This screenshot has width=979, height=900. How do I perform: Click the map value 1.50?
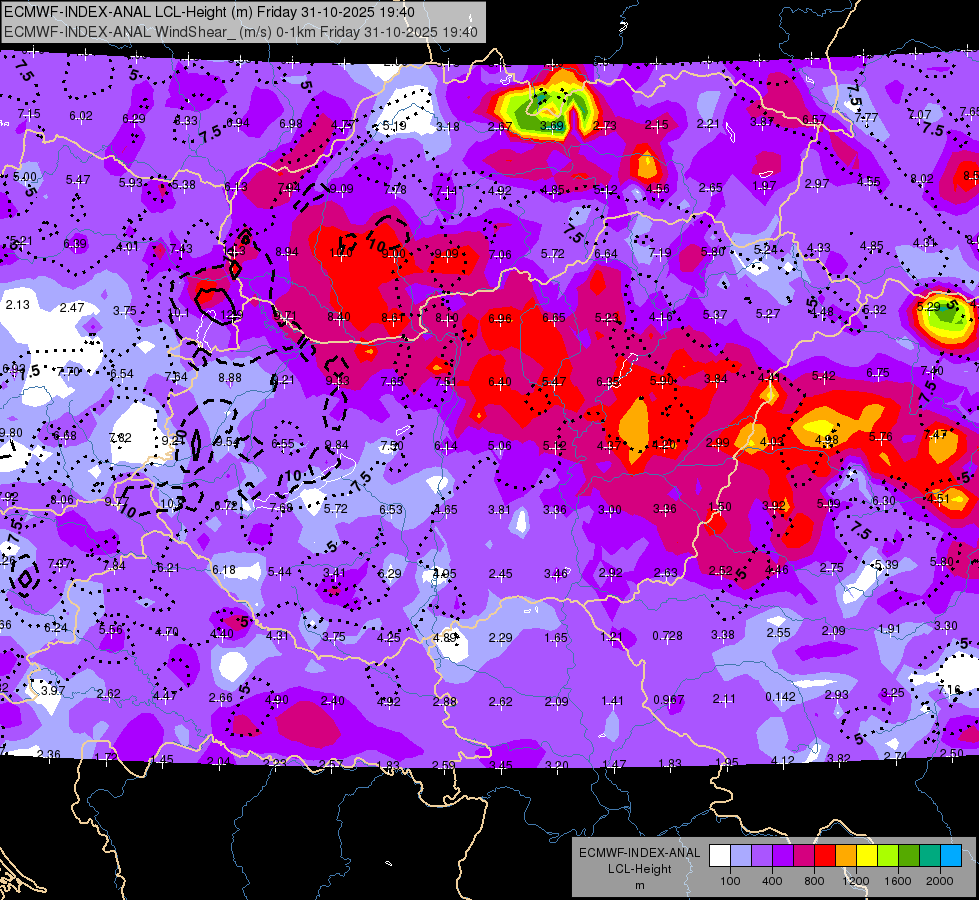click(x=720, y=507)
